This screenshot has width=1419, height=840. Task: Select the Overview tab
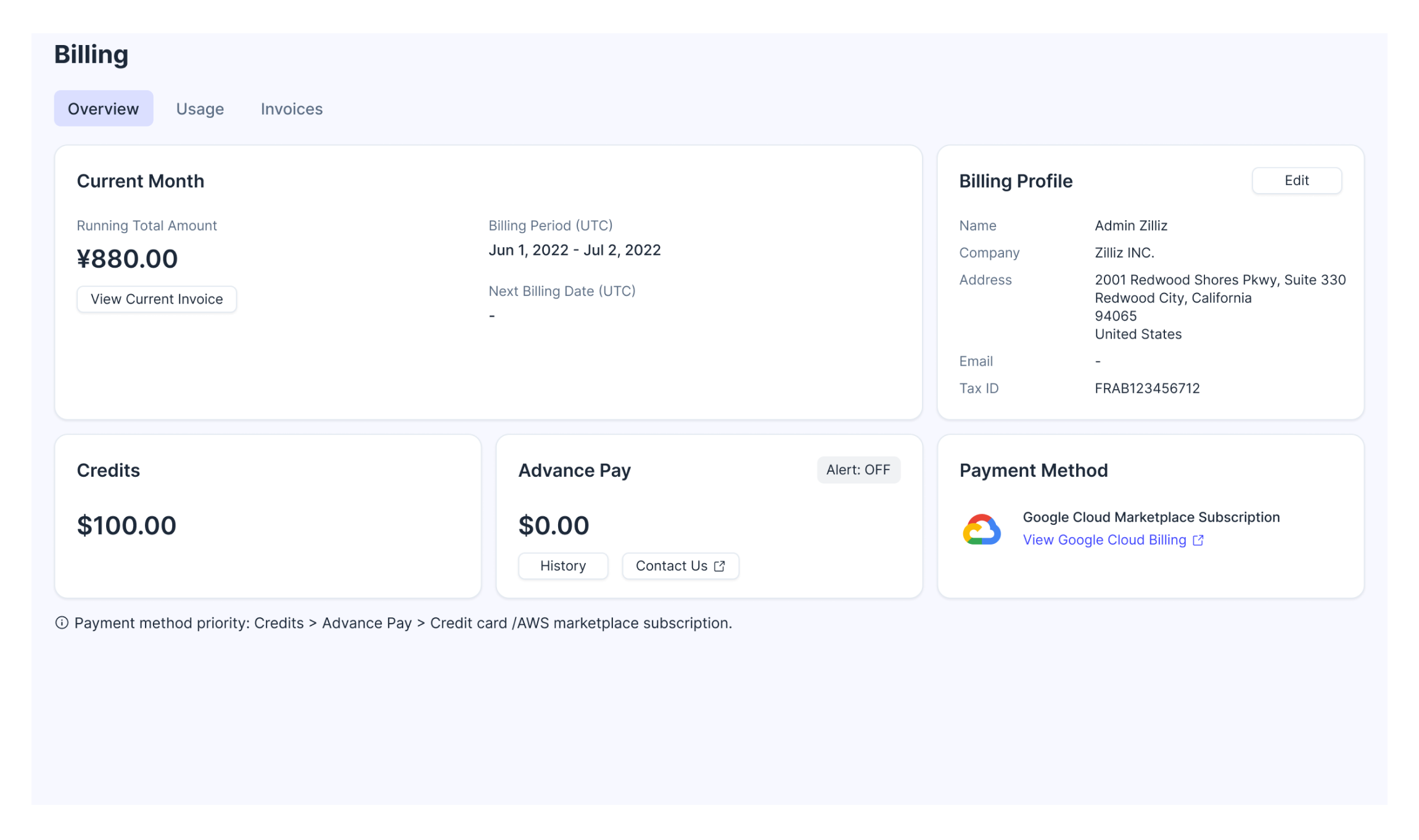click(x=103, y=108)
